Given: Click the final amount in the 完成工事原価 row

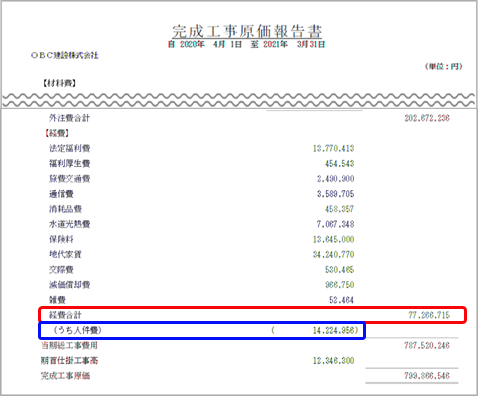Looking at the screenshot, I should 427,376.
